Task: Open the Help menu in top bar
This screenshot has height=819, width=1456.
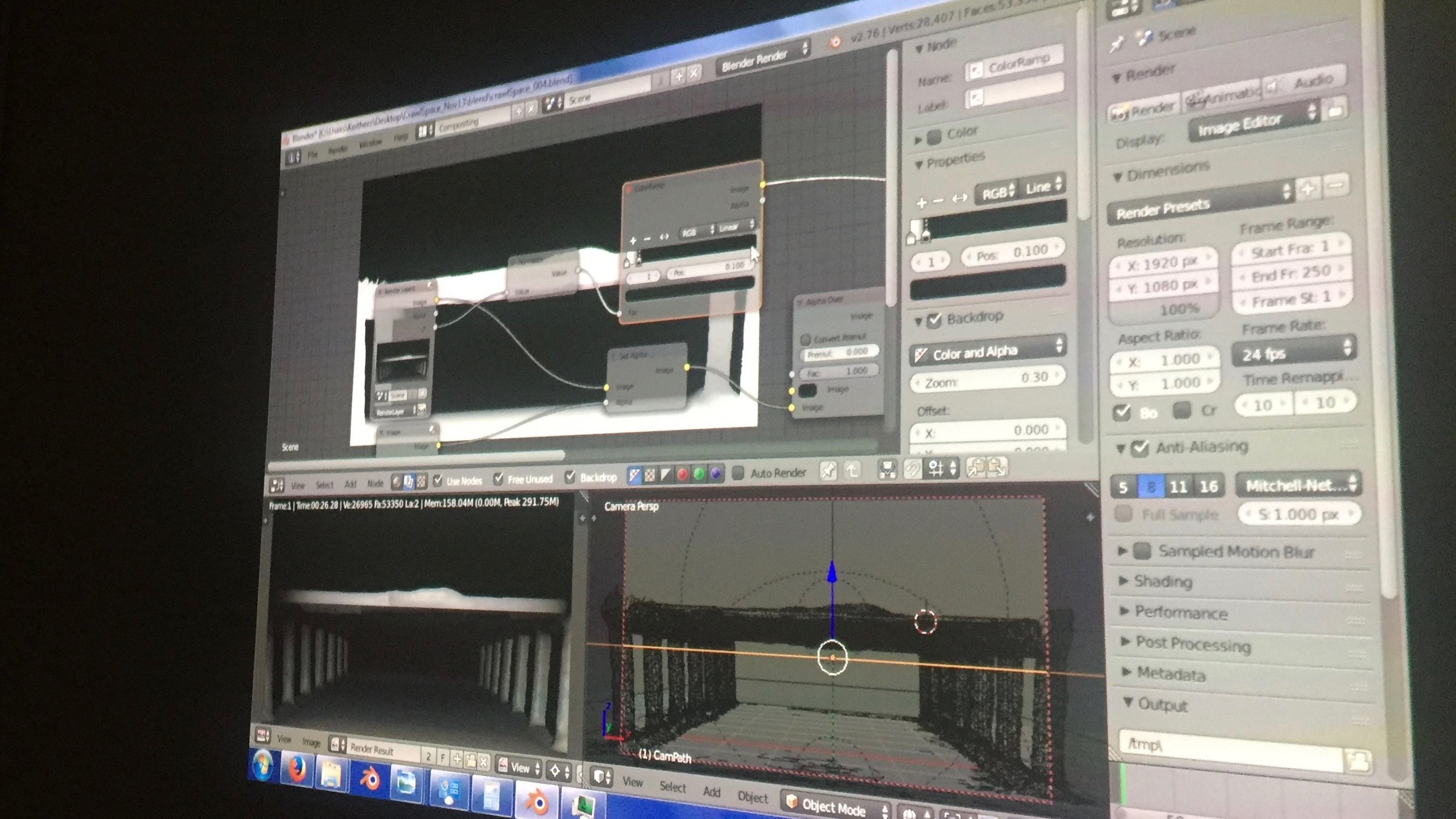Action: click(x=401, y=136)
